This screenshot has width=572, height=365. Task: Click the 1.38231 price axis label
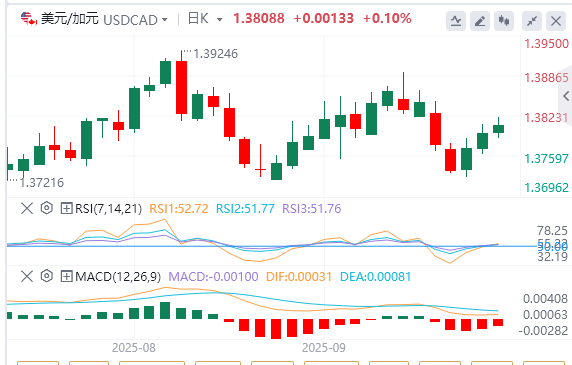tap(546, 118)
